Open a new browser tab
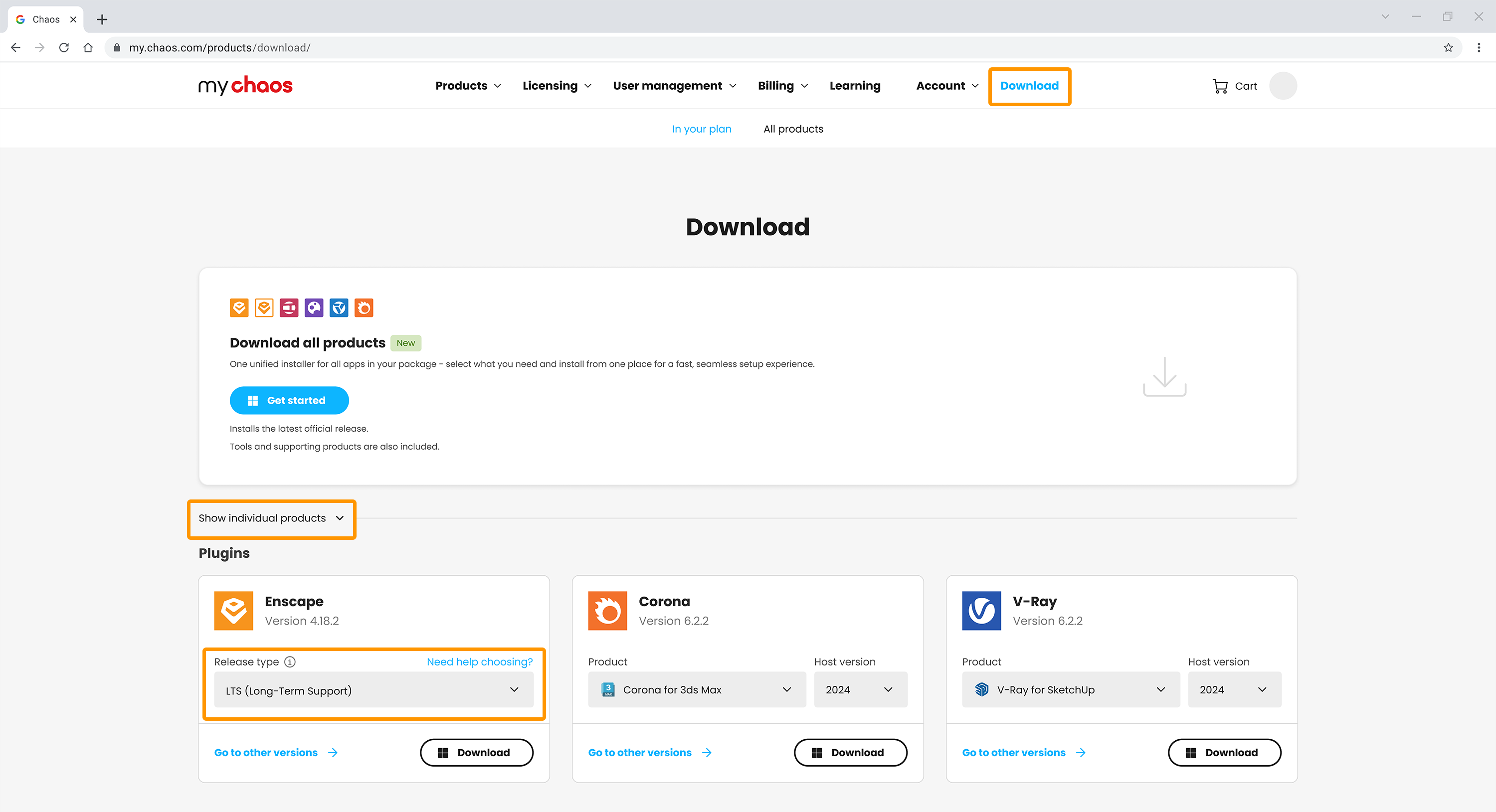The height and width of the screenshot is (812, 1496). 102,20
